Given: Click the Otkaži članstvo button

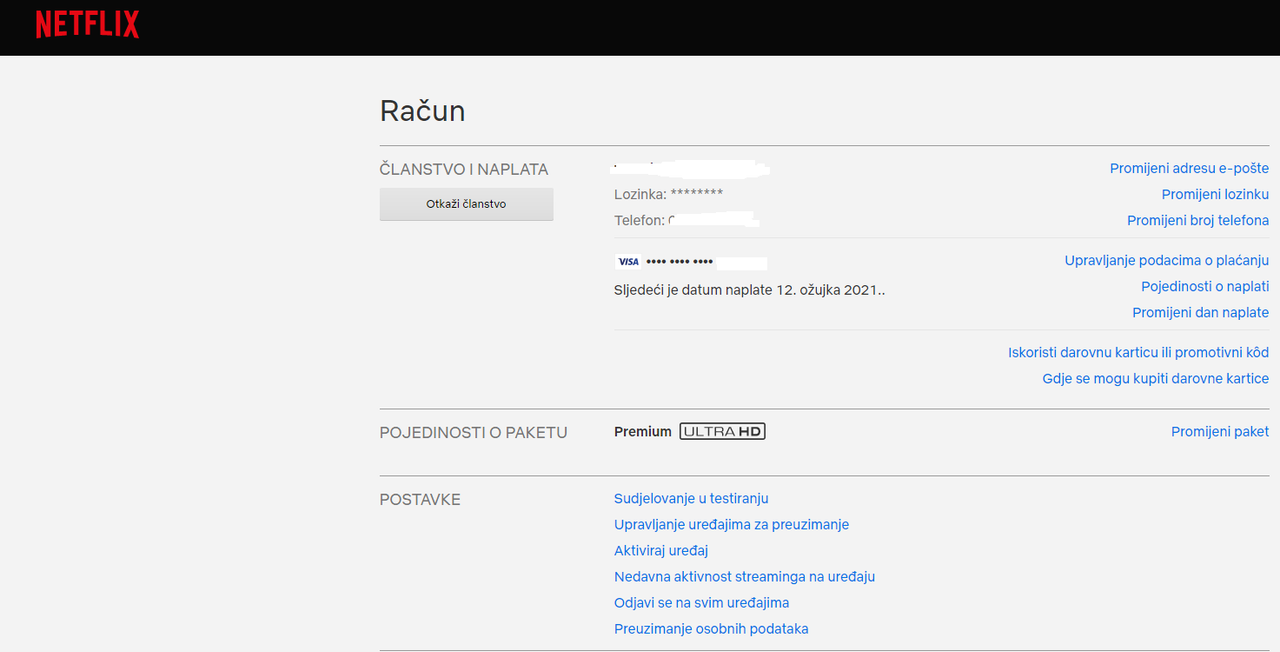Looking at the screenshot, I should coord(466,204).
